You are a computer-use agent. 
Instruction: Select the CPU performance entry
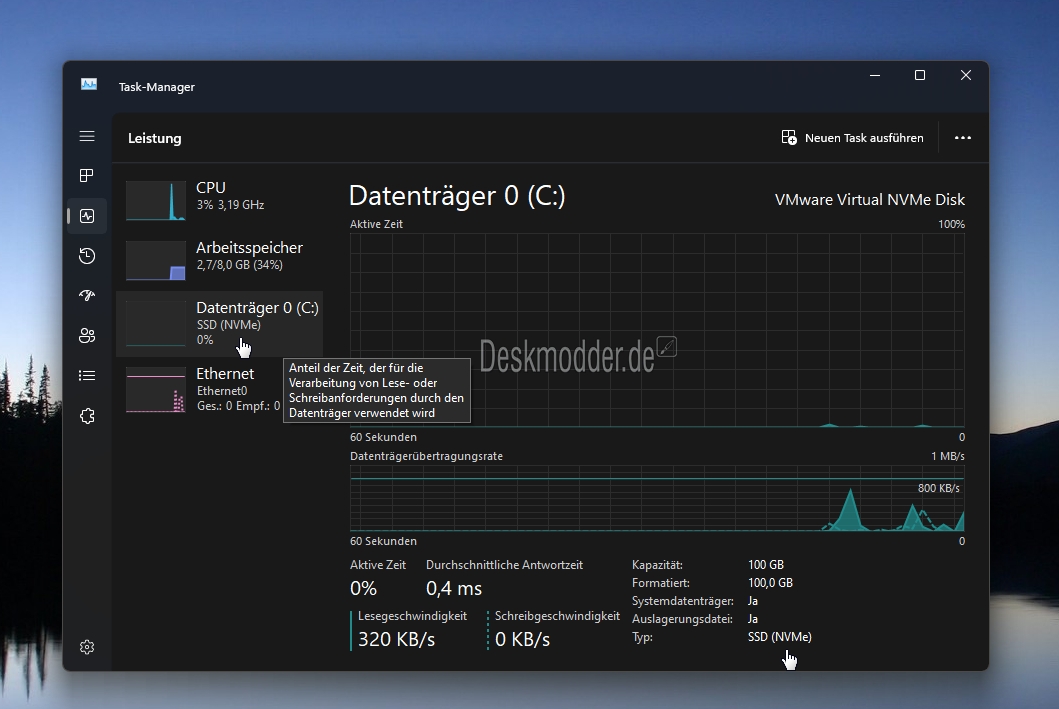tap(220, 200)
